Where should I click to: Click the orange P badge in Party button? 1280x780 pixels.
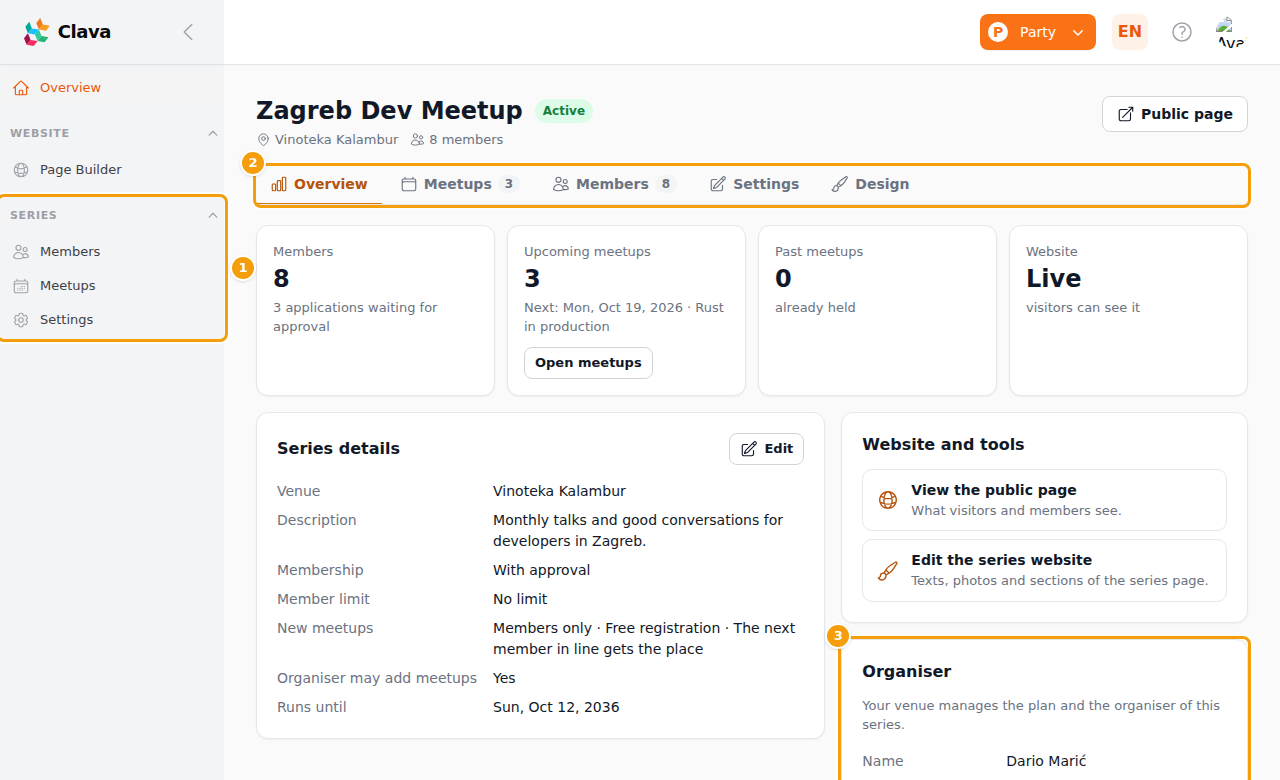click(998, 32)
